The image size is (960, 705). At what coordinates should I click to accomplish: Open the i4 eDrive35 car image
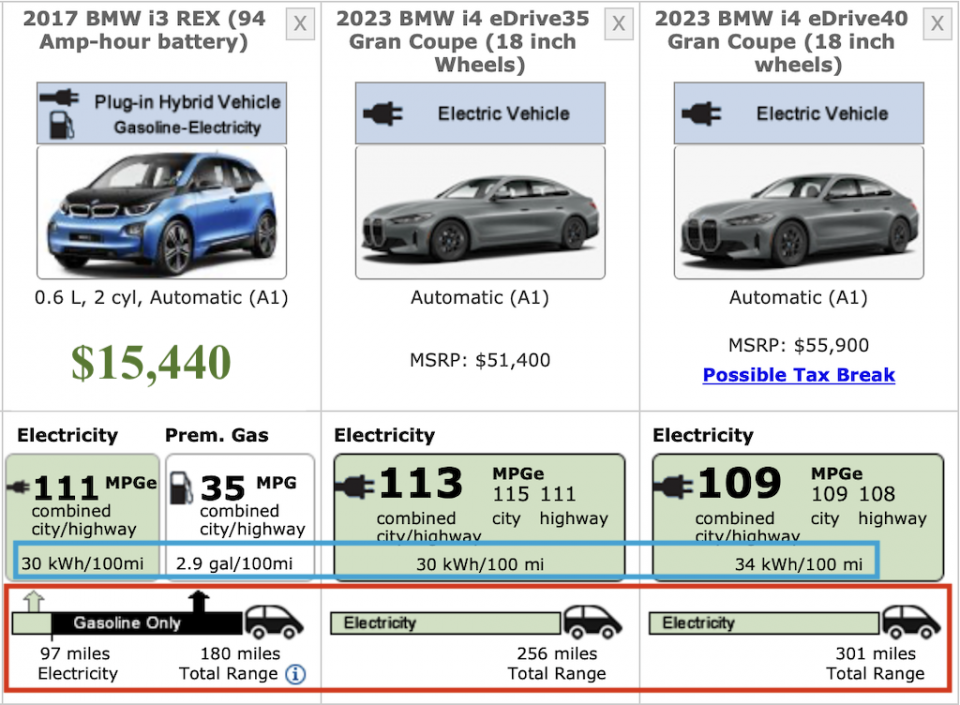point(480,214)
